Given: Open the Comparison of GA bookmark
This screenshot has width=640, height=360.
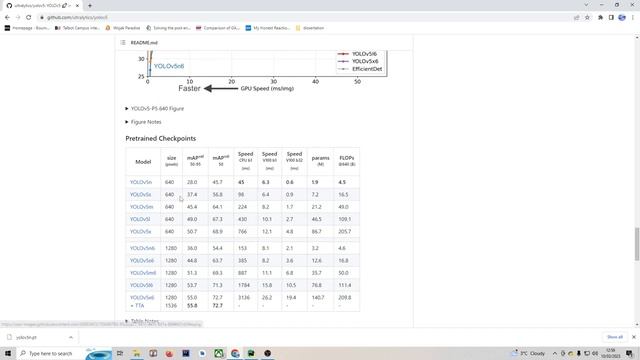Looking at the screenshot, I should (x=218, y=28).
